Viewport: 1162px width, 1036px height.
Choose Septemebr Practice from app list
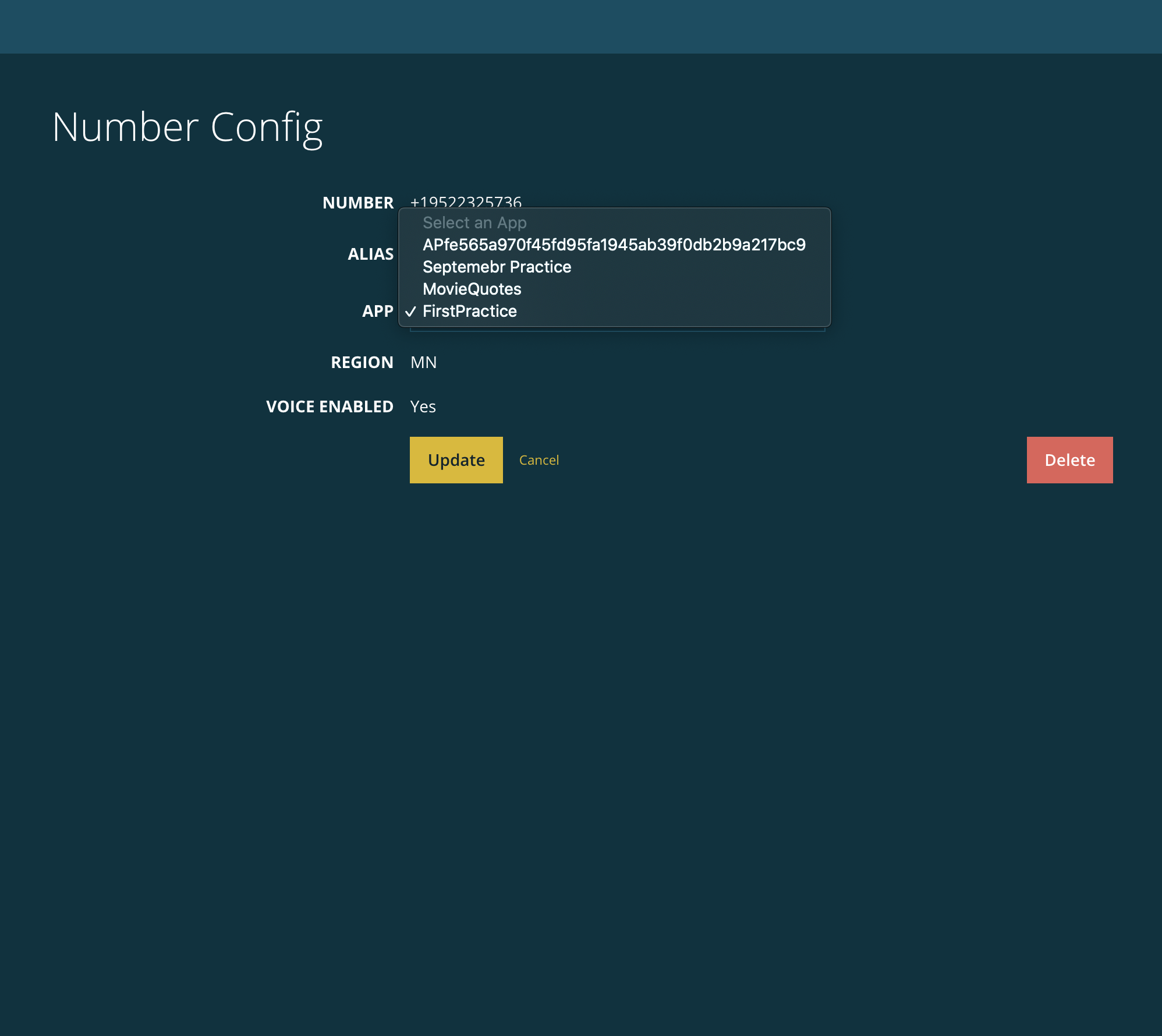497,267
